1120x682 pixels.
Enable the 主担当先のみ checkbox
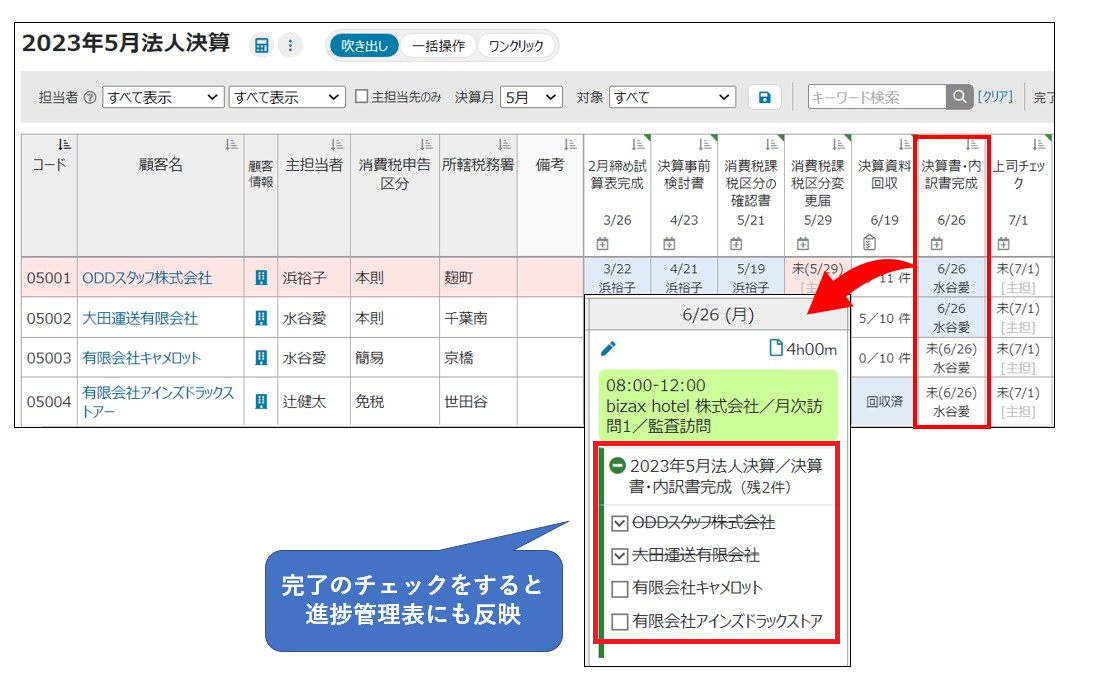pos(363,97)
